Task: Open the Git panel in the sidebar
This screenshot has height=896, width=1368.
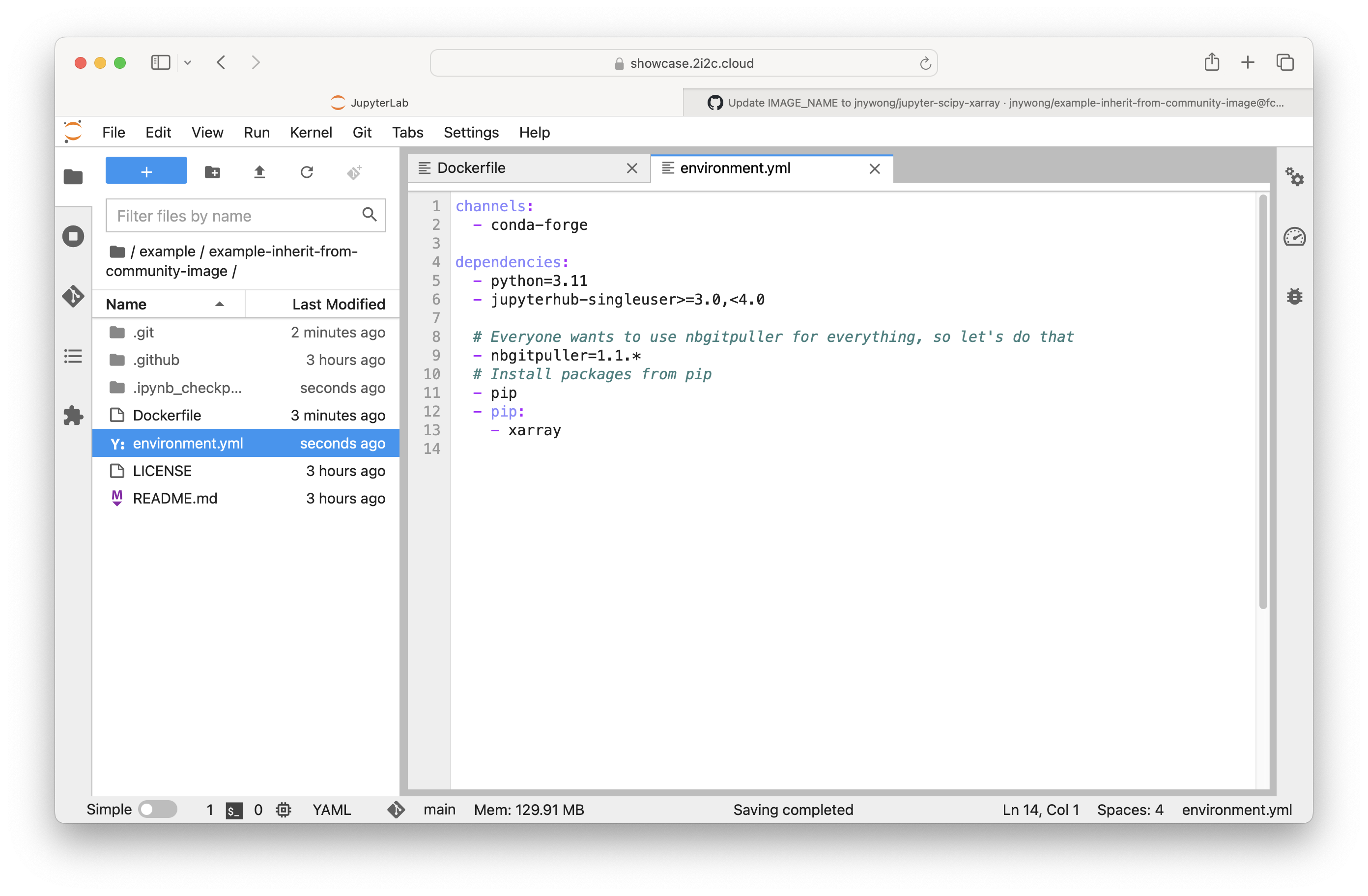Action: pyautogui.click(x=73, y=297)
